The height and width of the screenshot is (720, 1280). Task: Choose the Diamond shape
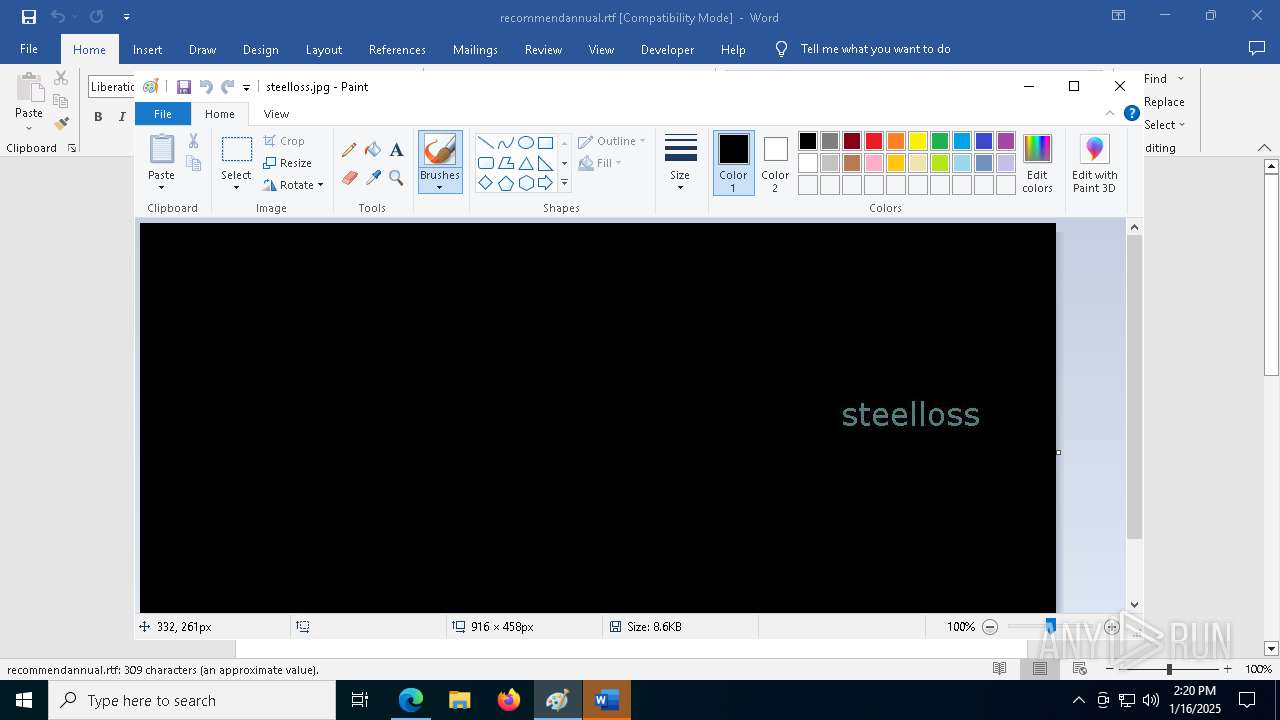[x=486, y=183]
